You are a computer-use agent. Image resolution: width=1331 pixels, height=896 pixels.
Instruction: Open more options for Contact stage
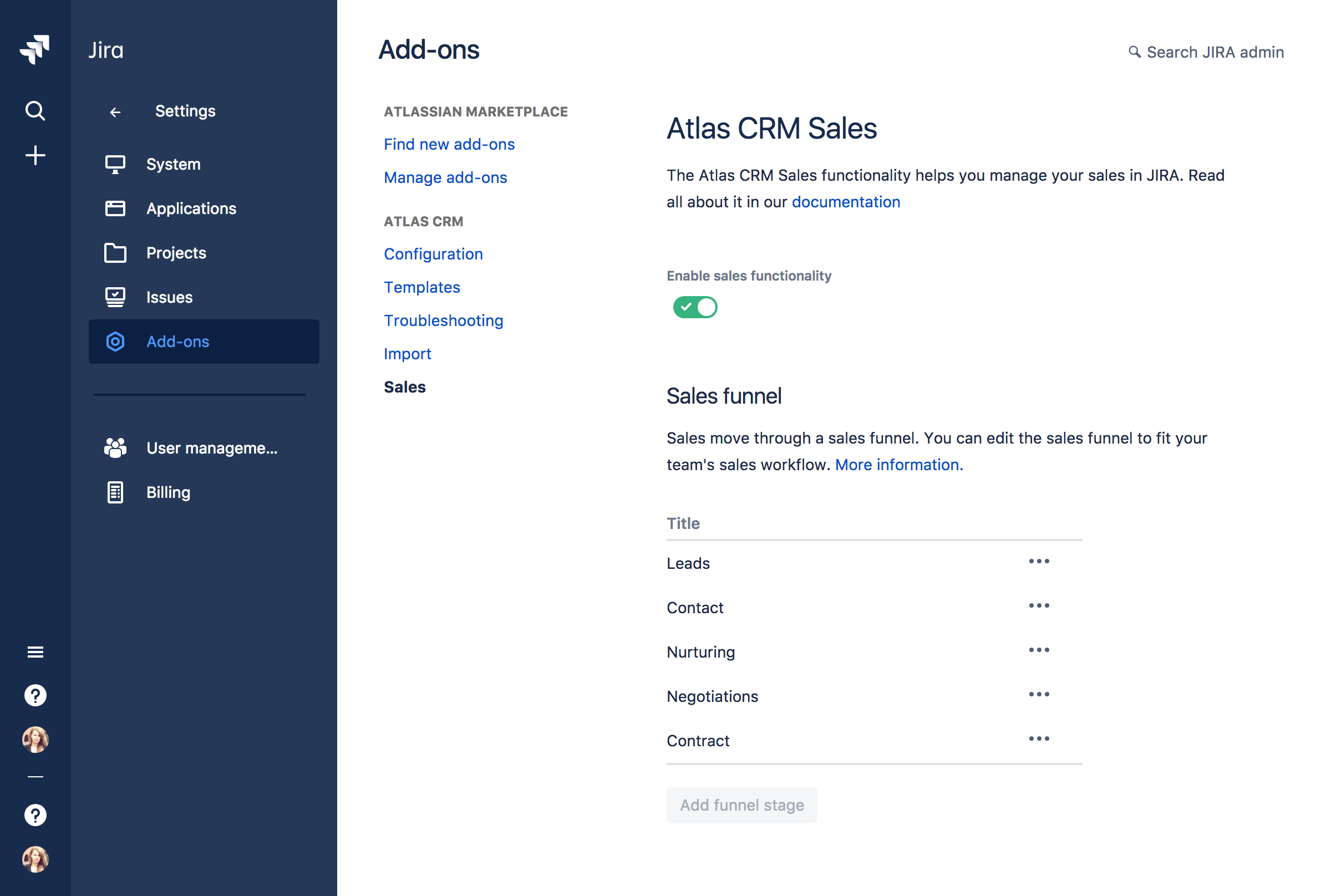(1038, 605)
